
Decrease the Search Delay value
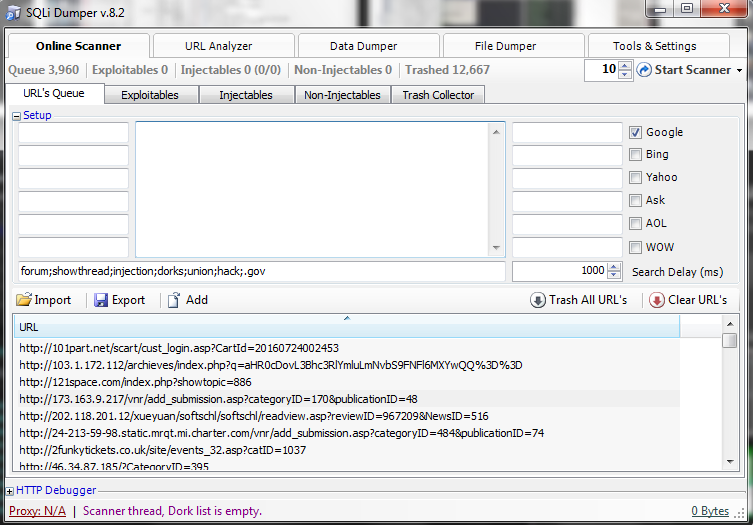click(614, 275)
